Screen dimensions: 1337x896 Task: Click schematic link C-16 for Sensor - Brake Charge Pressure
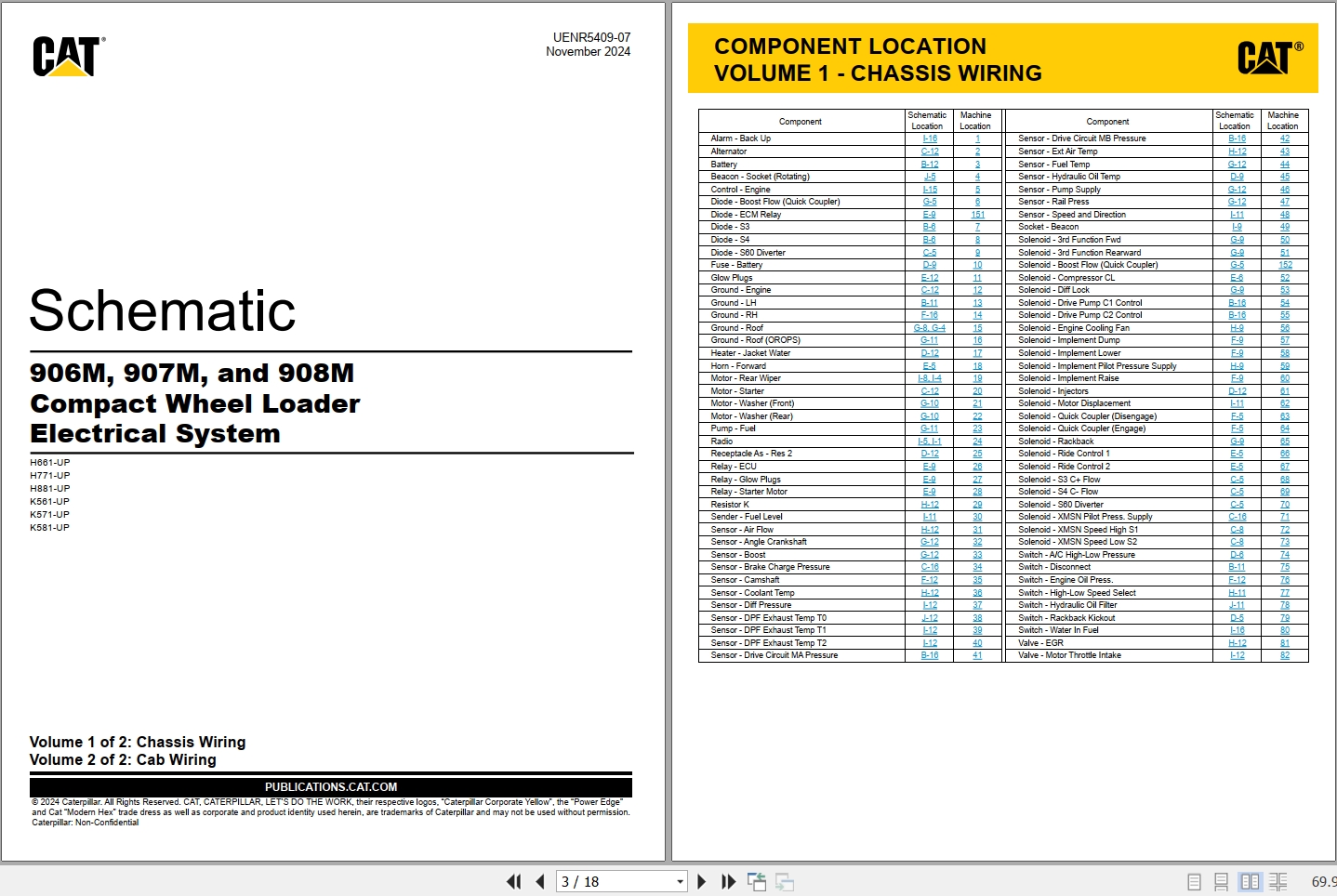[x=930, y=567]
